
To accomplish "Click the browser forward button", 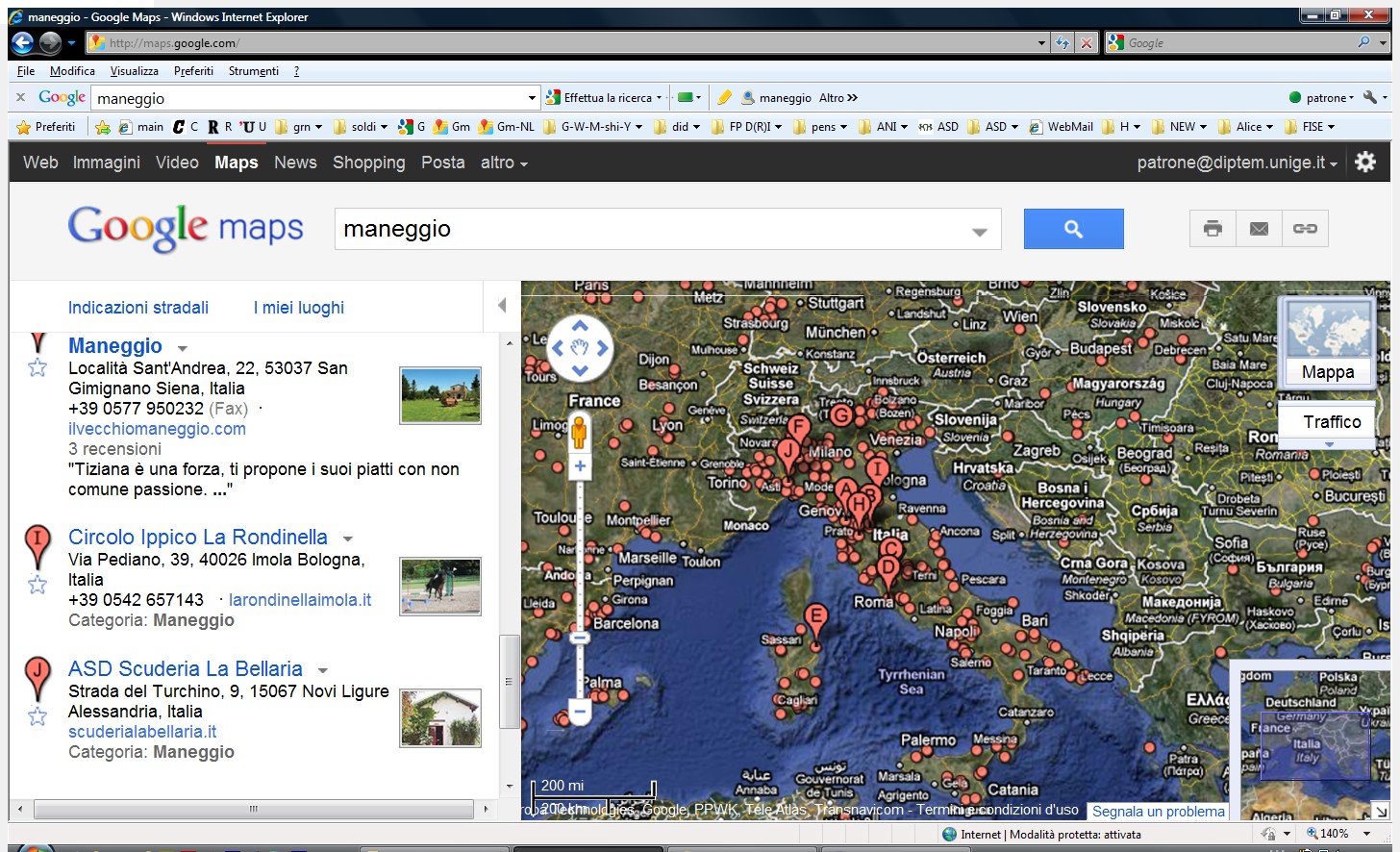I will [50, 42].
